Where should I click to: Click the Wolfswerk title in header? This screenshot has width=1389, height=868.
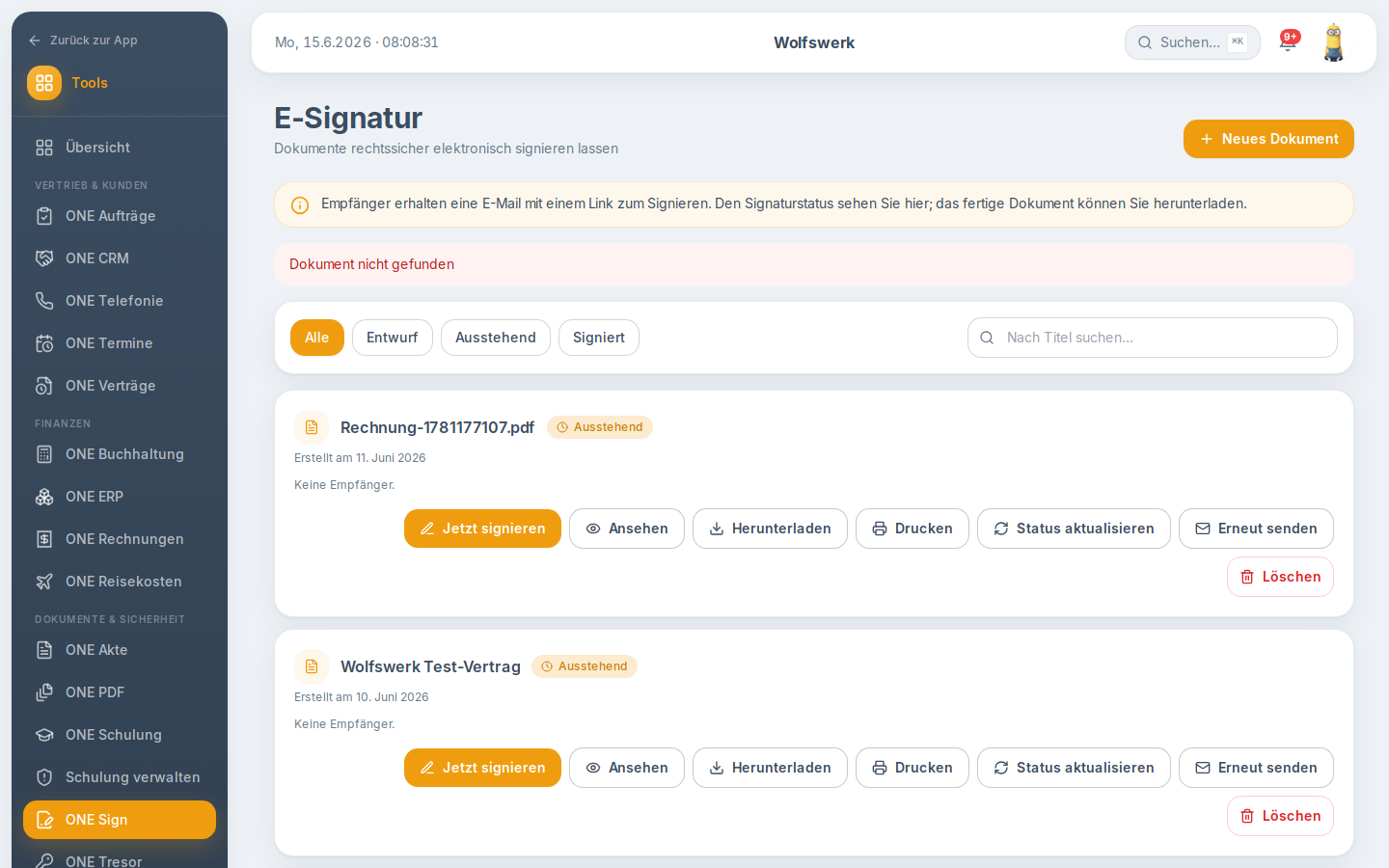[x=814, y=42]
